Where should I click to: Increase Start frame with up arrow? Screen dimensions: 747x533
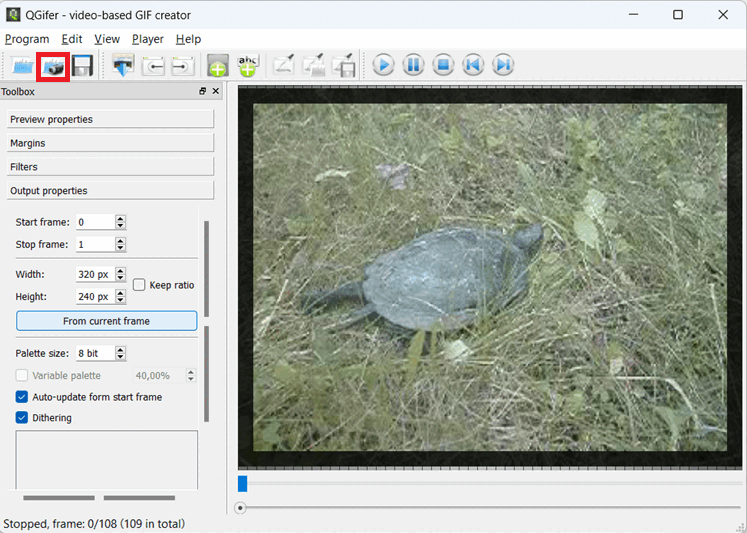(x=121, y=219)
